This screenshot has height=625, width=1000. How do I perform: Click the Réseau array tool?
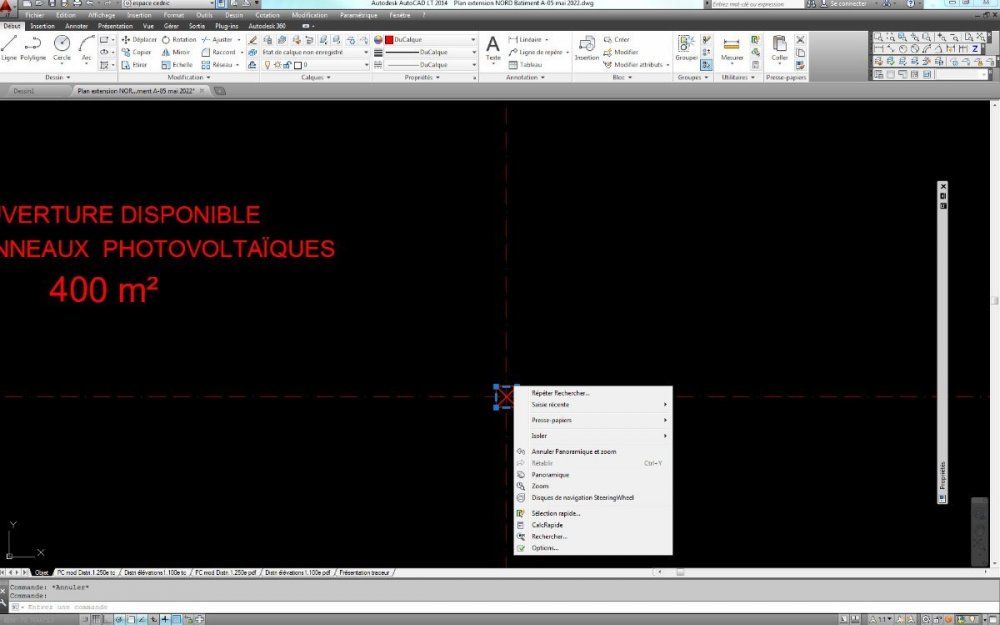(x=217, y=65)
